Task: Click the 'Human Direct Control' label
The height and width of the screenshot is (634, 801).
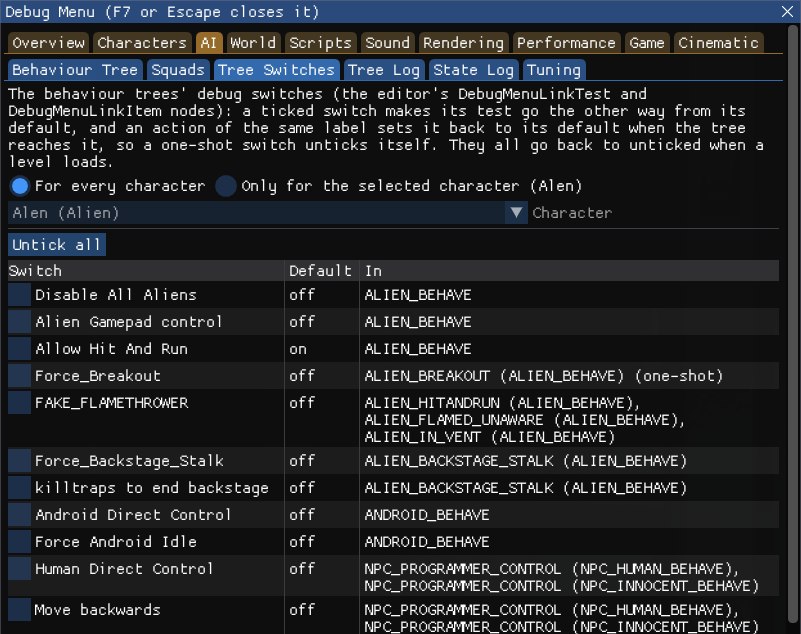Action: [x=124, y=569]
